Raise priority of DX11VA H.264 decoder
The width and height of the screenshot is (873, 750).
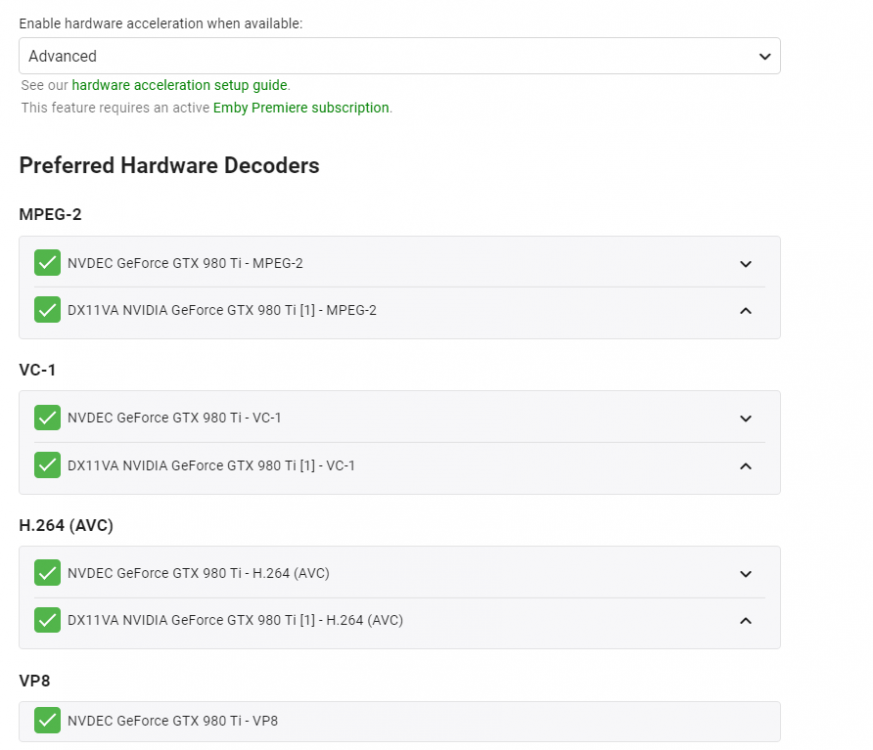tap(745, 620)
